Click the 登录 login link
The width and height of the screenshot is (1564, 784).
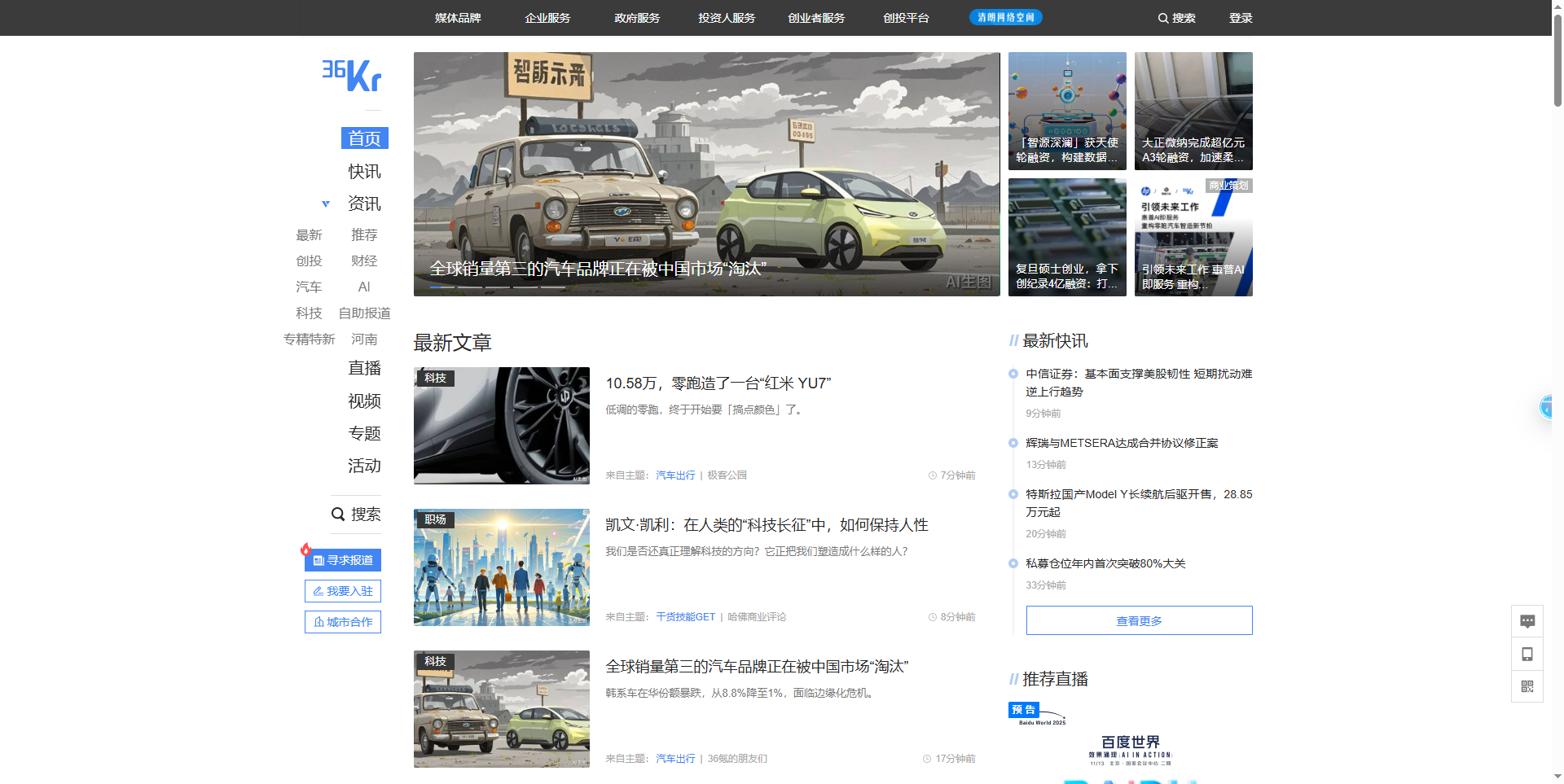[x=1240, y=18]
